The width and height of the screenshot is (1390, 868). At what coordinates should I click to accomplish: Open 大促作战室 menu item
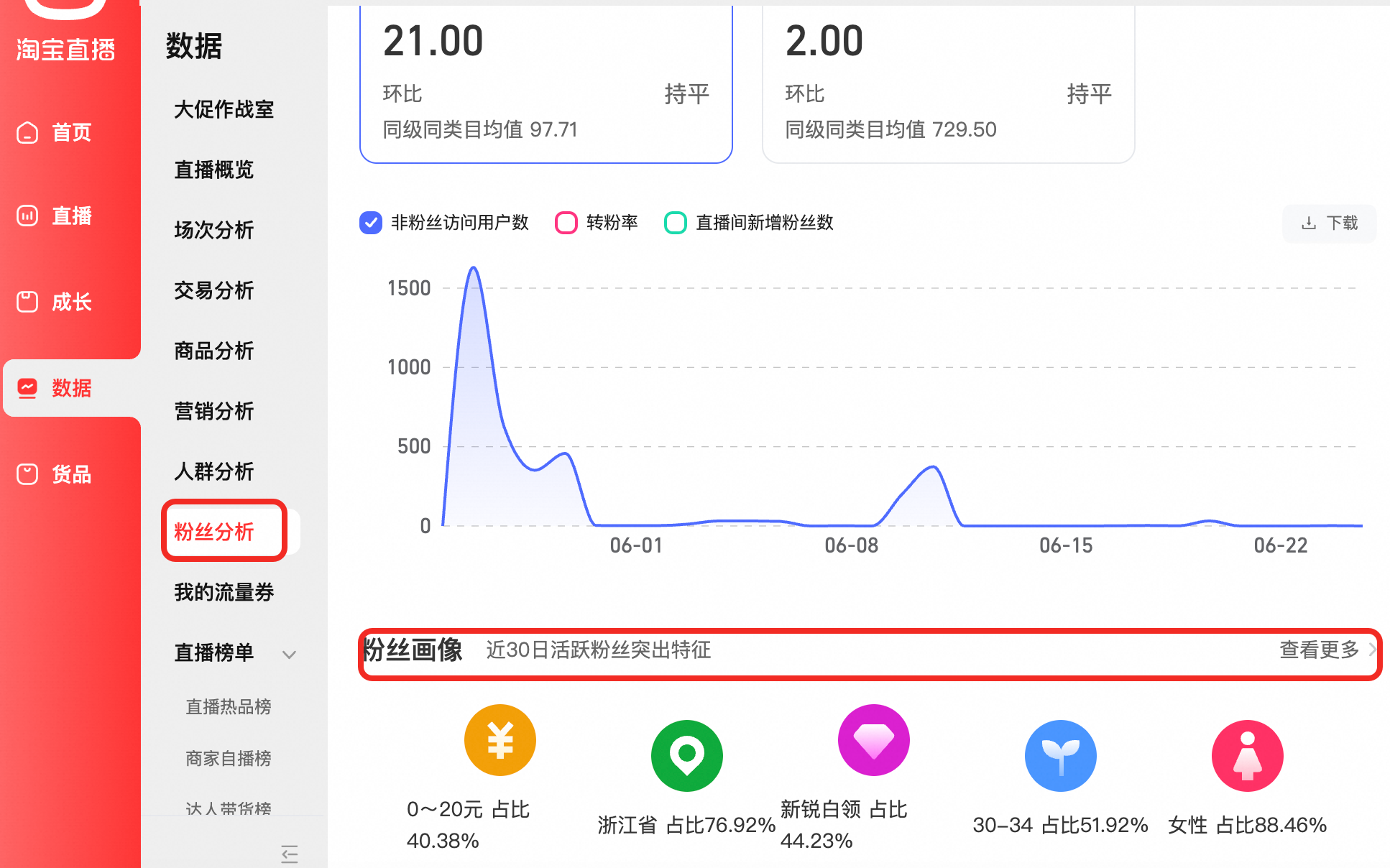(x=224, y=109)
